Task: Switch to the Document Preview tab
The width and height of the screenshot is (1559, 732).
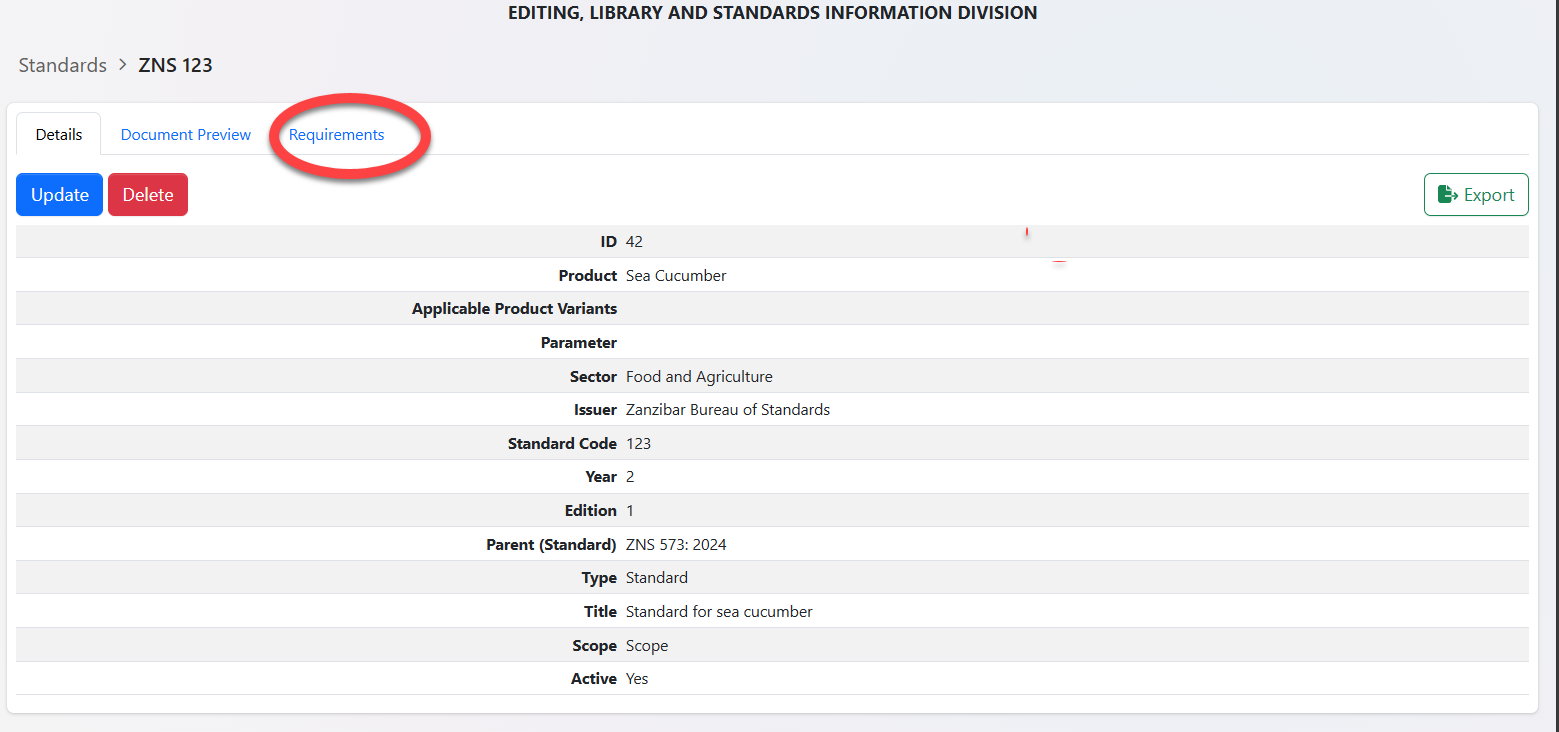Action: tap(186, 135)
